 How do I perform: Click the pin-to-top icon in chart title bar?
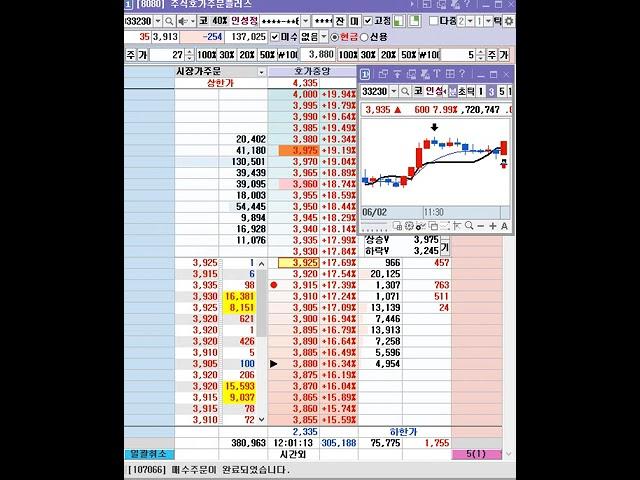pos(397,74)
